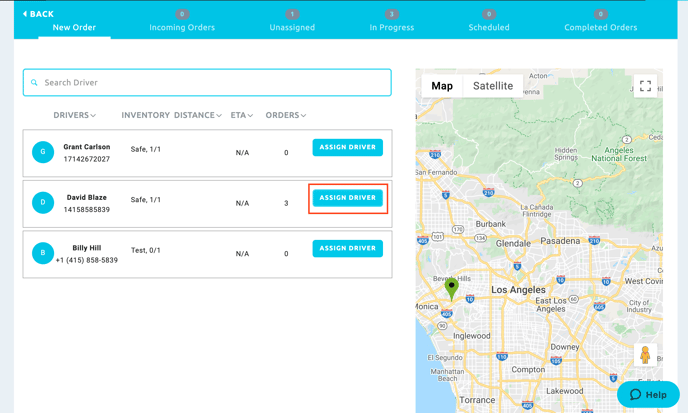Viewport: 688px width, 413px height.
Task: Click Billy Hill's inventory Test, 0/1
Action: coord(146,250)
